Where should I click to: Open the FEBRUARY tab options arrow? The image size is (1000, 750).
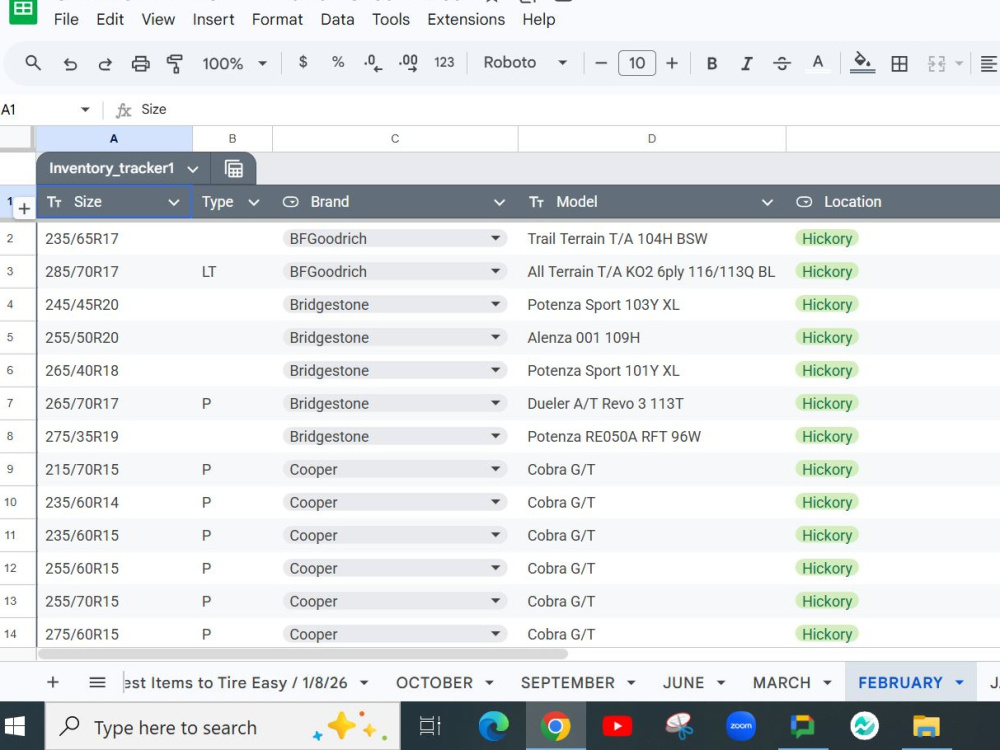(959, 683)
